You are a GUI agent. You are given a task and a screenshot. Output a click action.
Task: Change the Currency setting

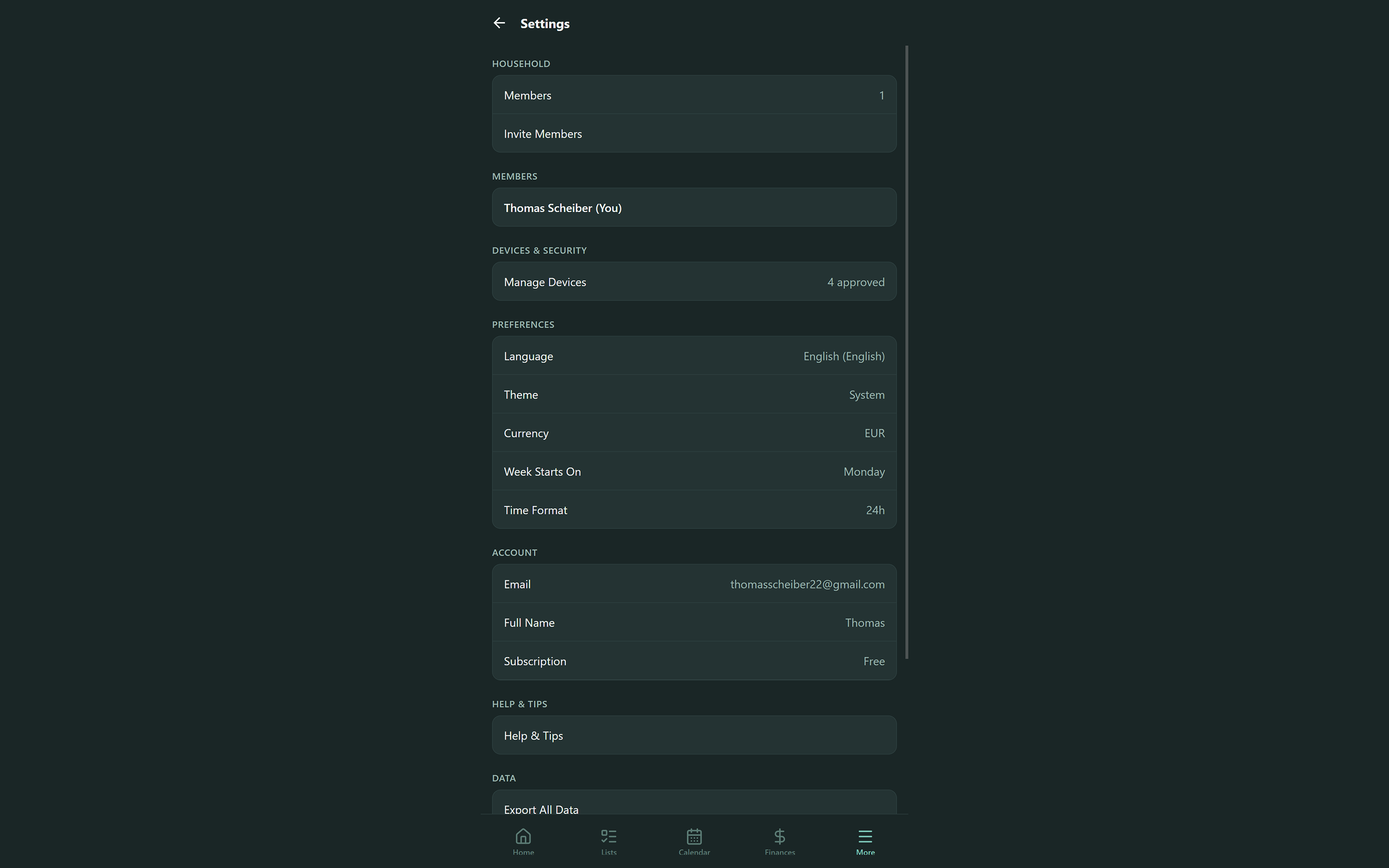(x=694, y=432)
